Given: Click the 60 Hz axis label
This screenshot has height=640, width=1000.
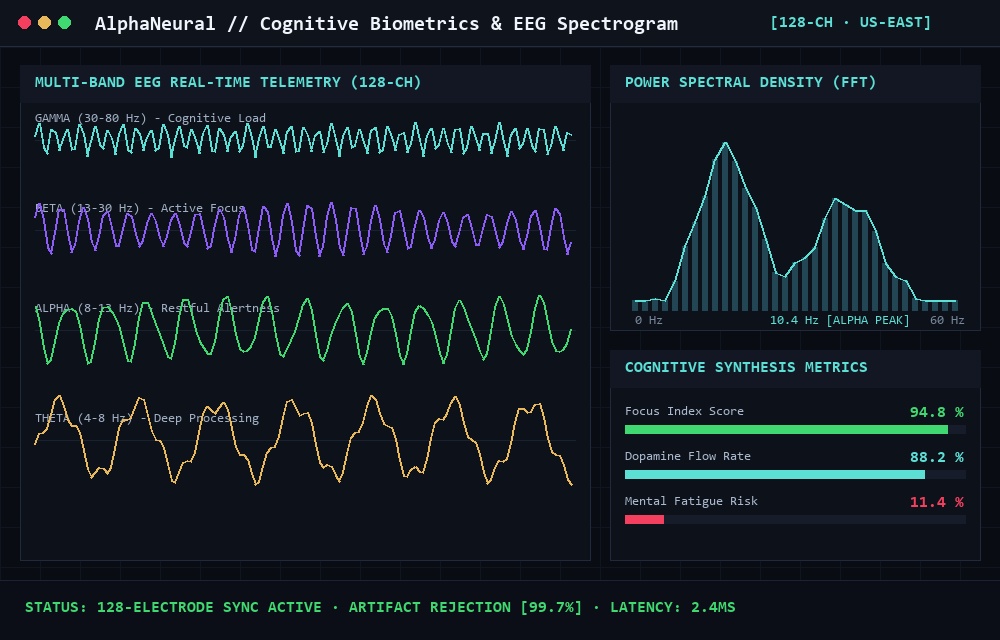Looking at the screenshot, I should click(947, 320).
